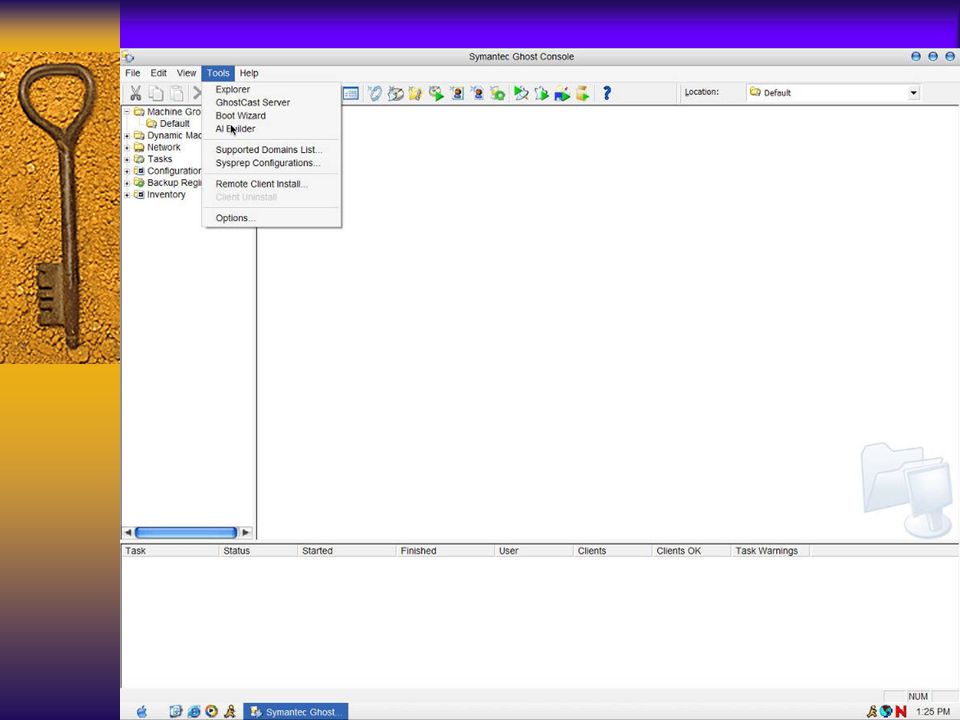Click the orange box with green arrow icon
Viewport: 960px width, 720px height.
pyautogui.click(x=582, y=93)
